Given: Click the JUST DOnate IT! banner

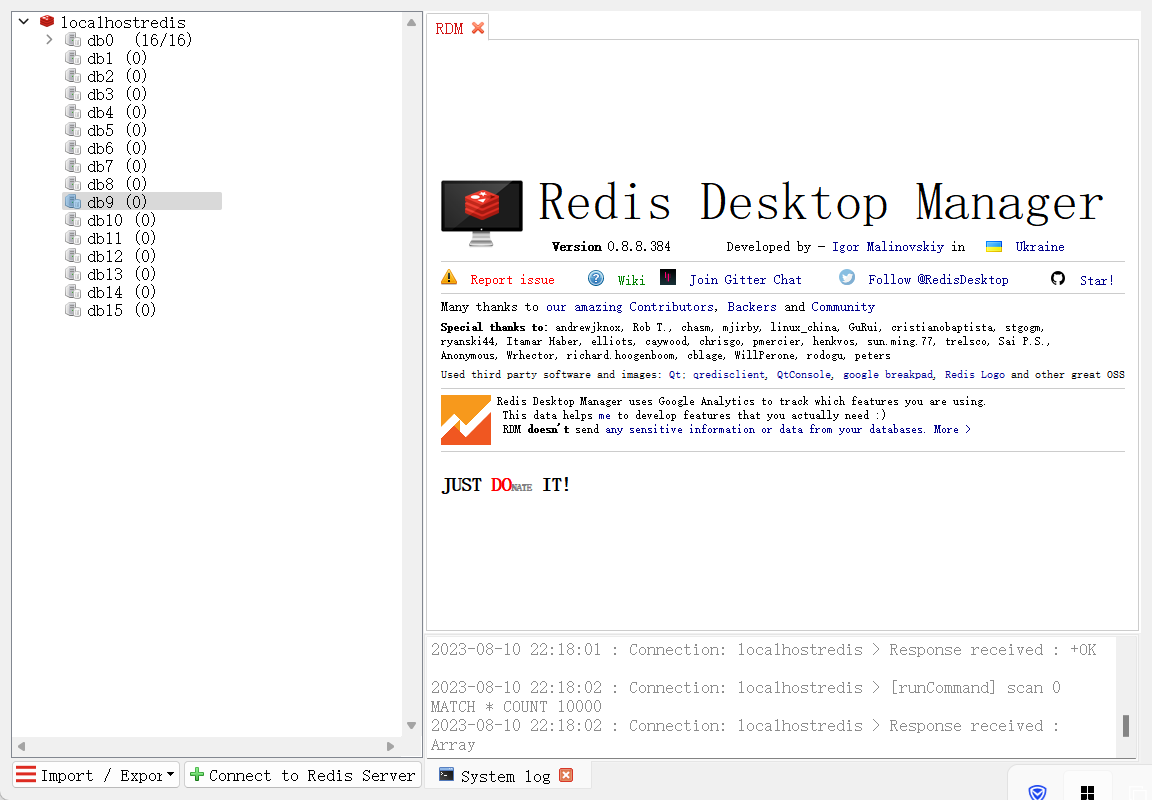Looking at the screenshot, I should pyautogui.click(x=505, y=485).
